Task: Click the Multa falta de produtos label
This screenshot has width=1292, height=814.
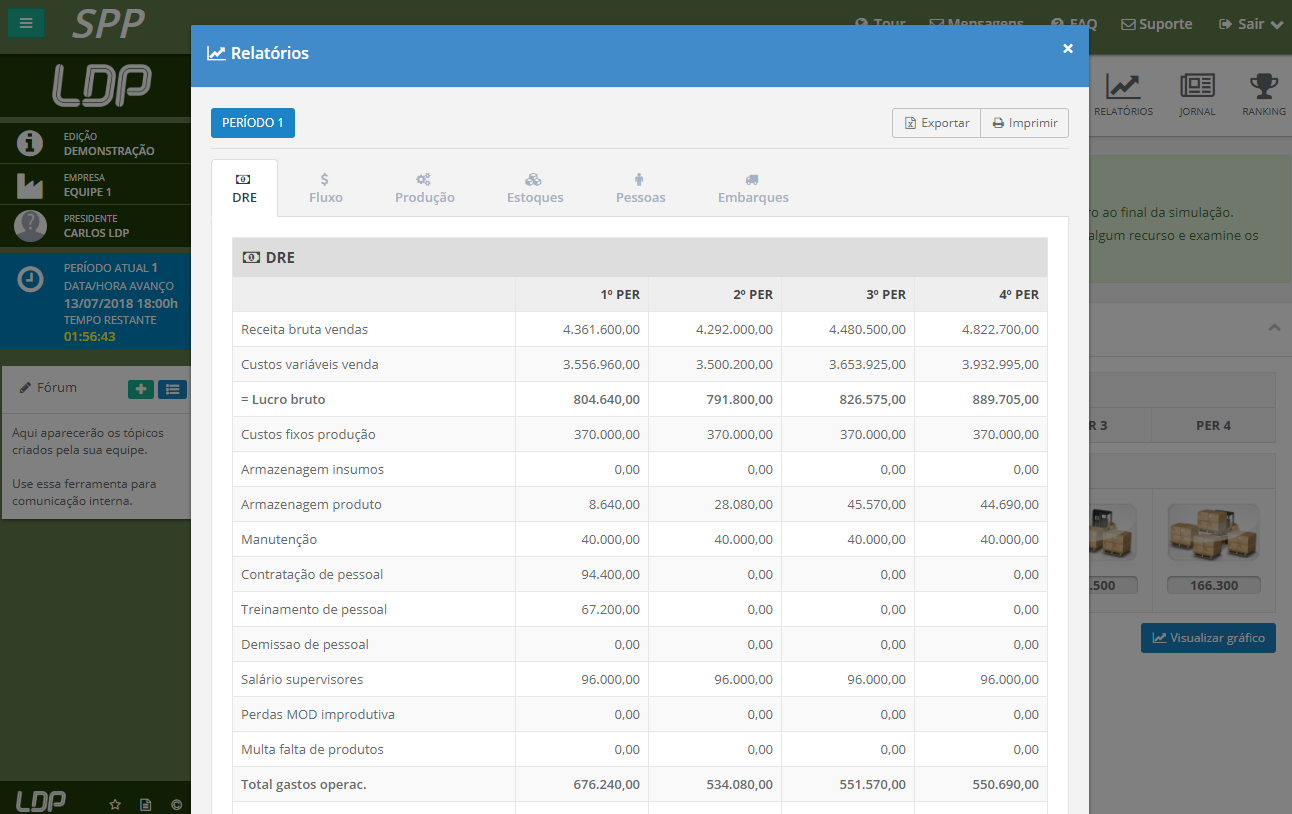Action: click(312, 749)
